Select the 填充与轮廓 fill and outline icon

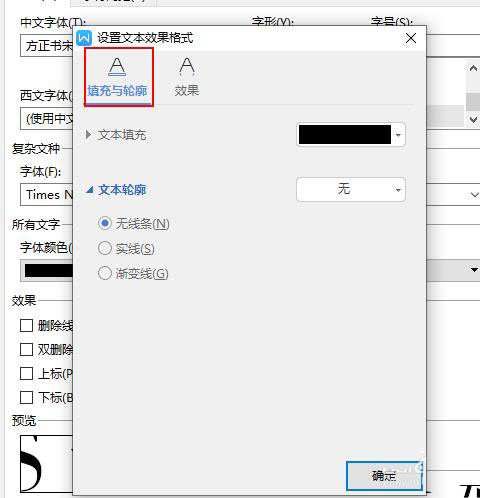(x=117, y=67)
